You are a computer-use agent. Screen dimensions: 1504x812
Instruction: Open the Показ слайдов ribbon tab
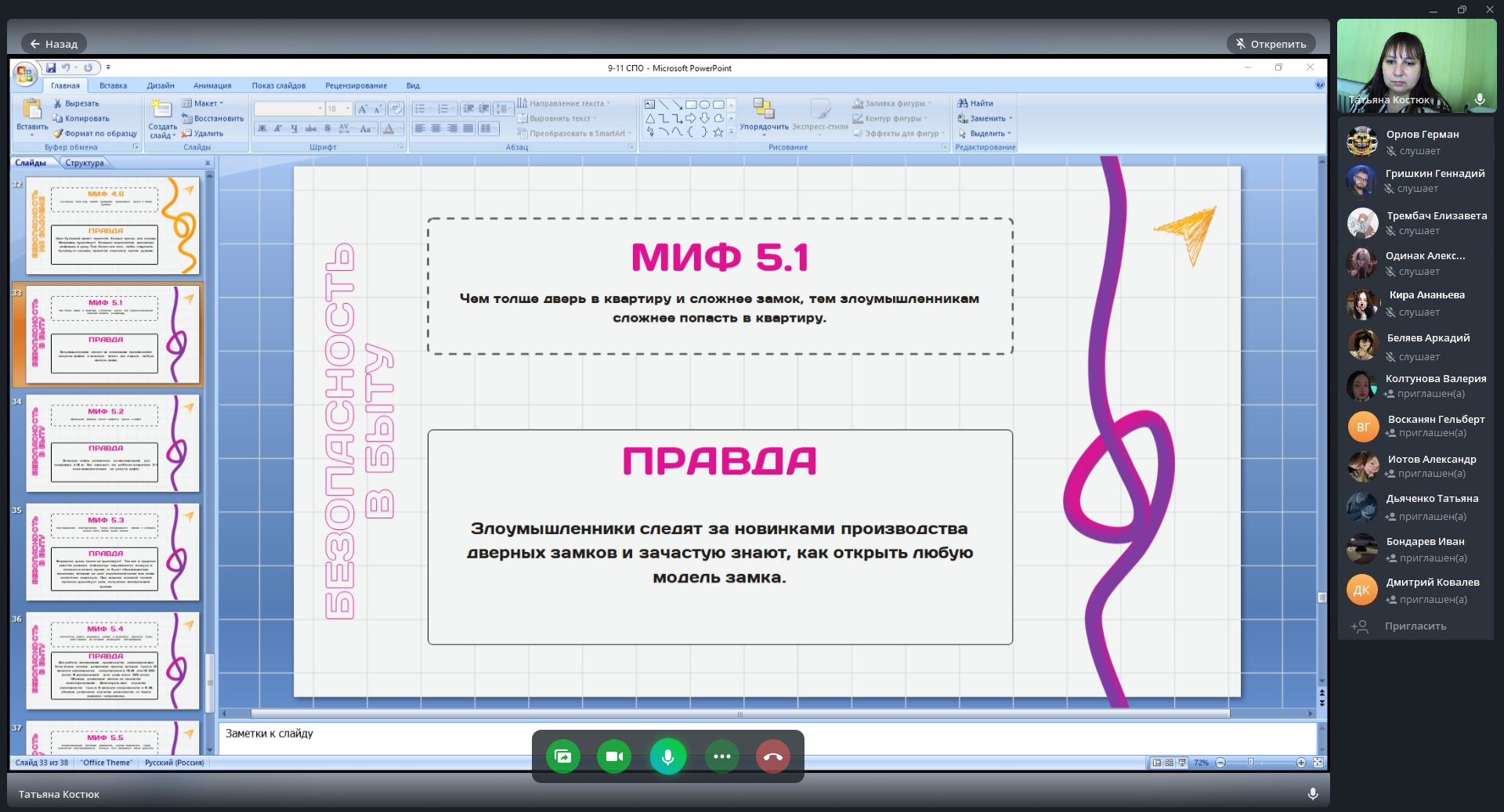(279, 85)
